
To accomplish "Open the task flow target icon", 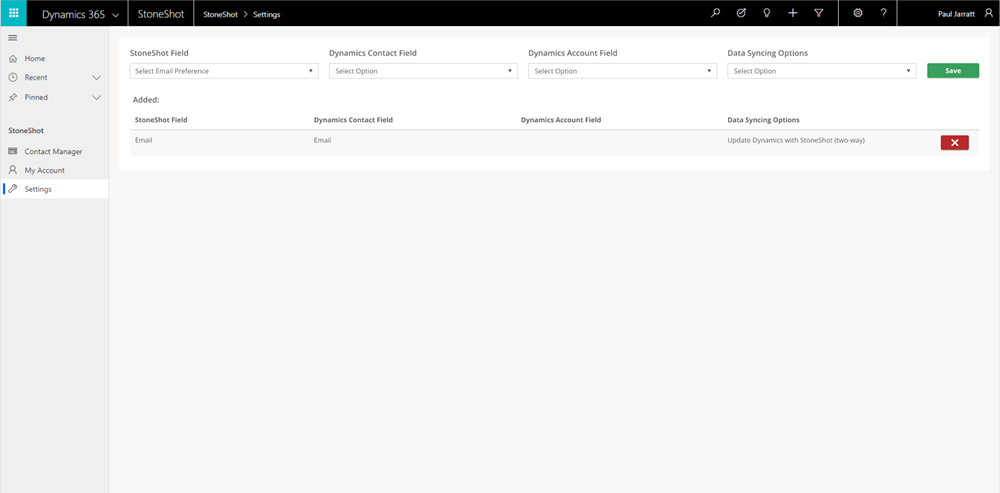I will pyautogui.click(x=741, y=13).
